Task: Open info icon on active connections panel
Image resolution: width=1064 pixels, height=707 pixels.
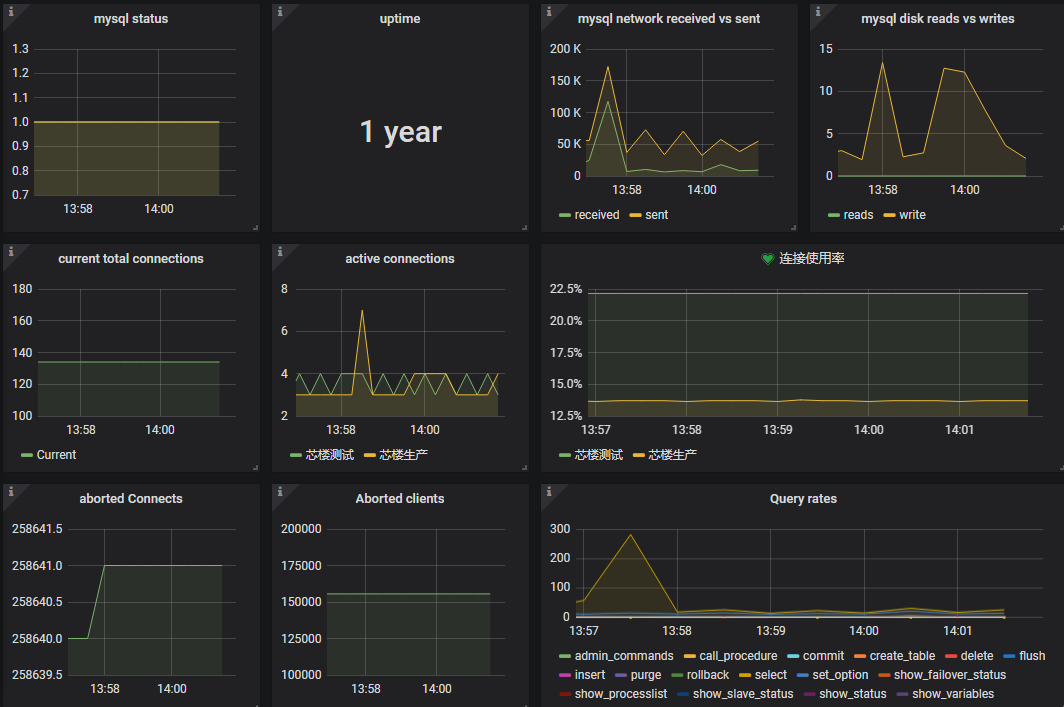Action: [280, 252]
